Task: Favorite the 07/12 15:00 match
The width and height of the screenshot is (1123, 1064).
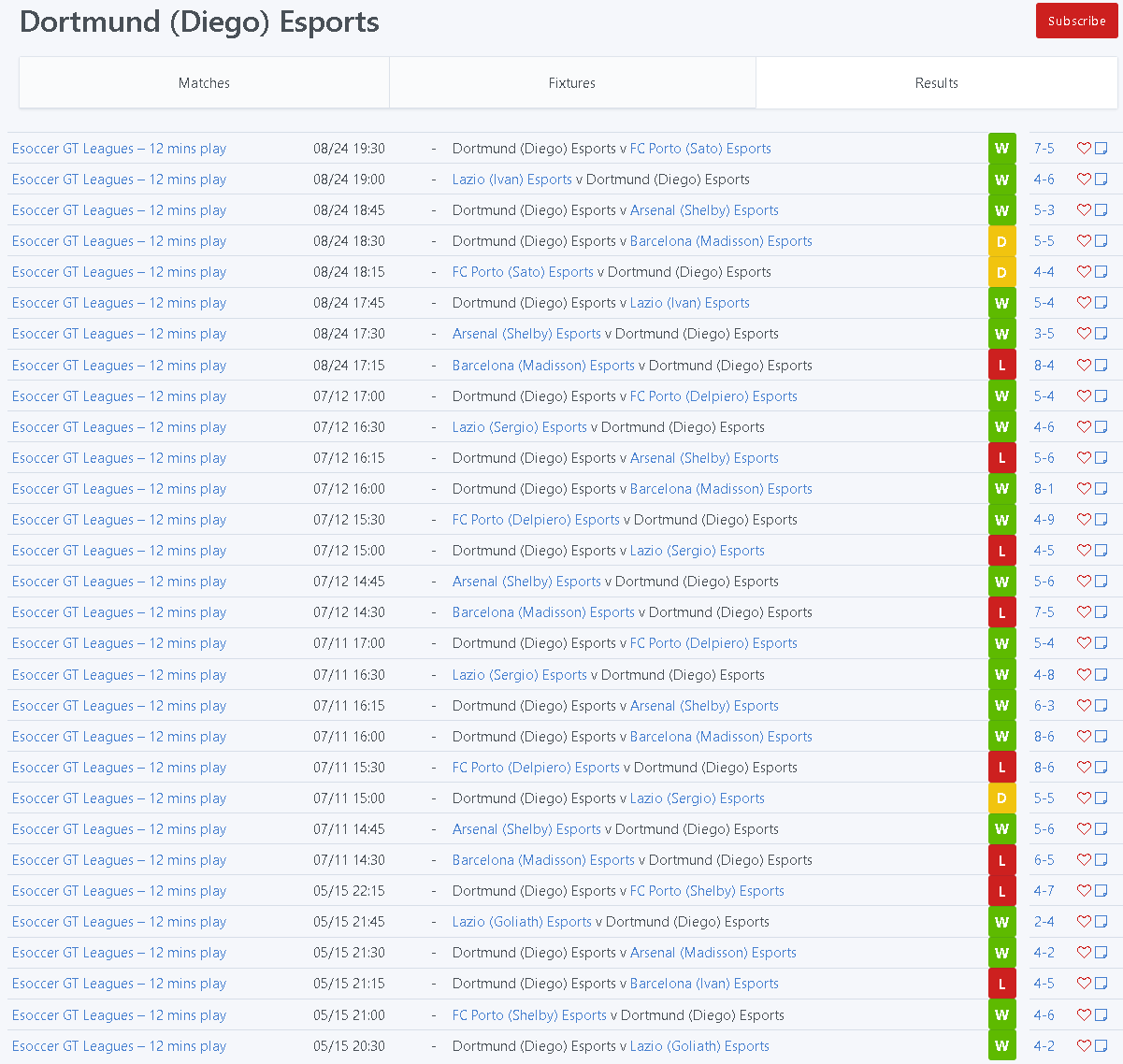Action: click(1084, 550)
